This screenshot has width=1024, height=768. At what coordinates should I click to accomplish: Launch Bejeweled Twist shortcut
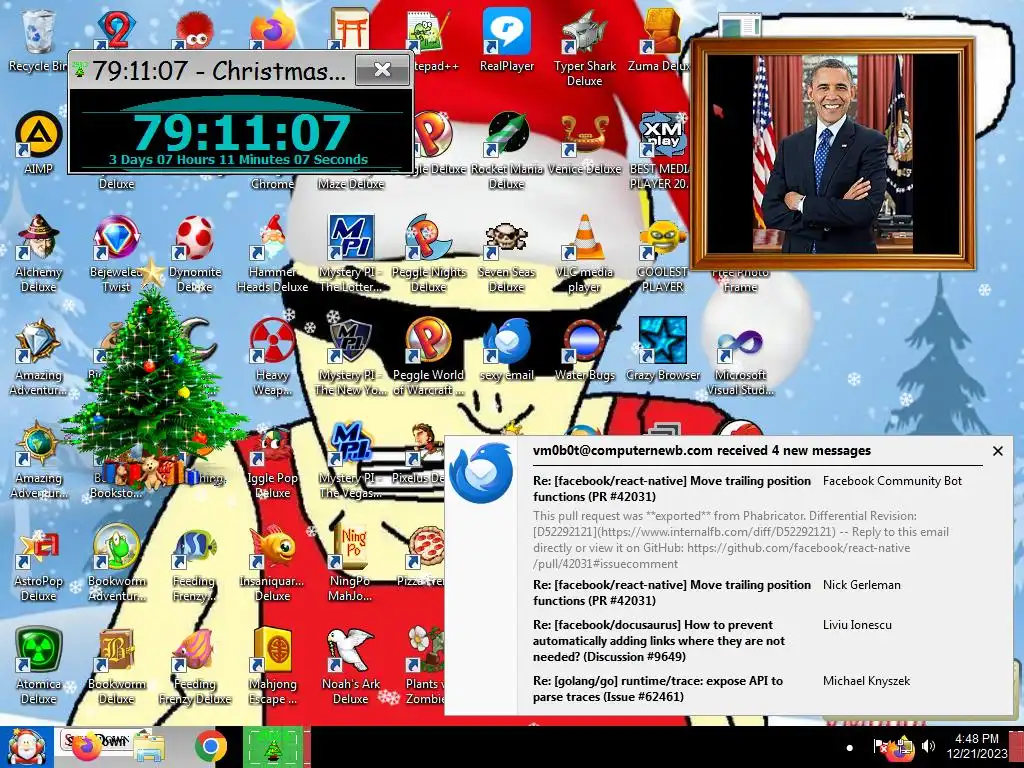pos(116,253)
